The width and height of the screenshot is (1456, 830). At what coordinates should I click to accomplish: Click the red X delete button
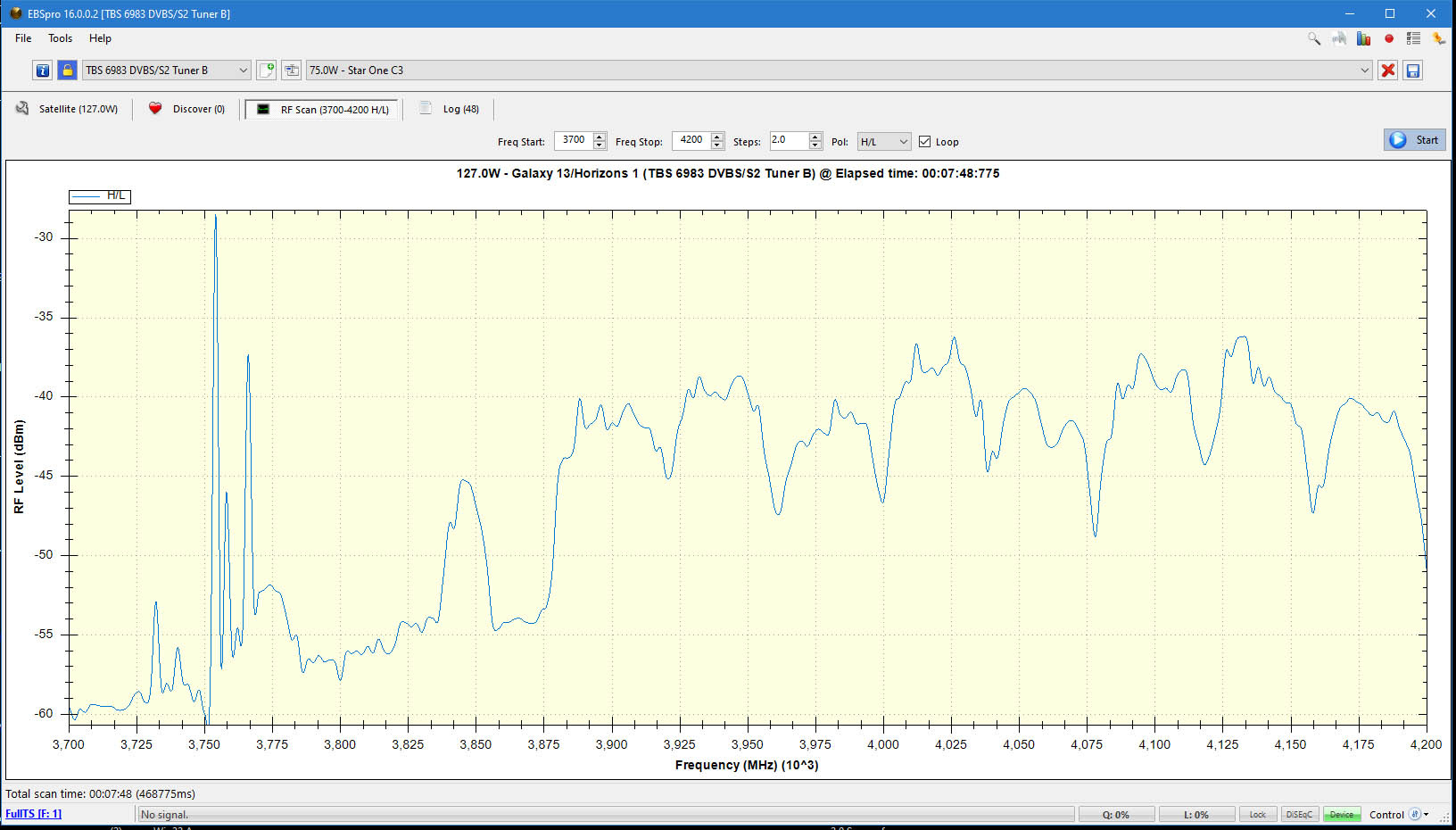(x=1387, y=71)
